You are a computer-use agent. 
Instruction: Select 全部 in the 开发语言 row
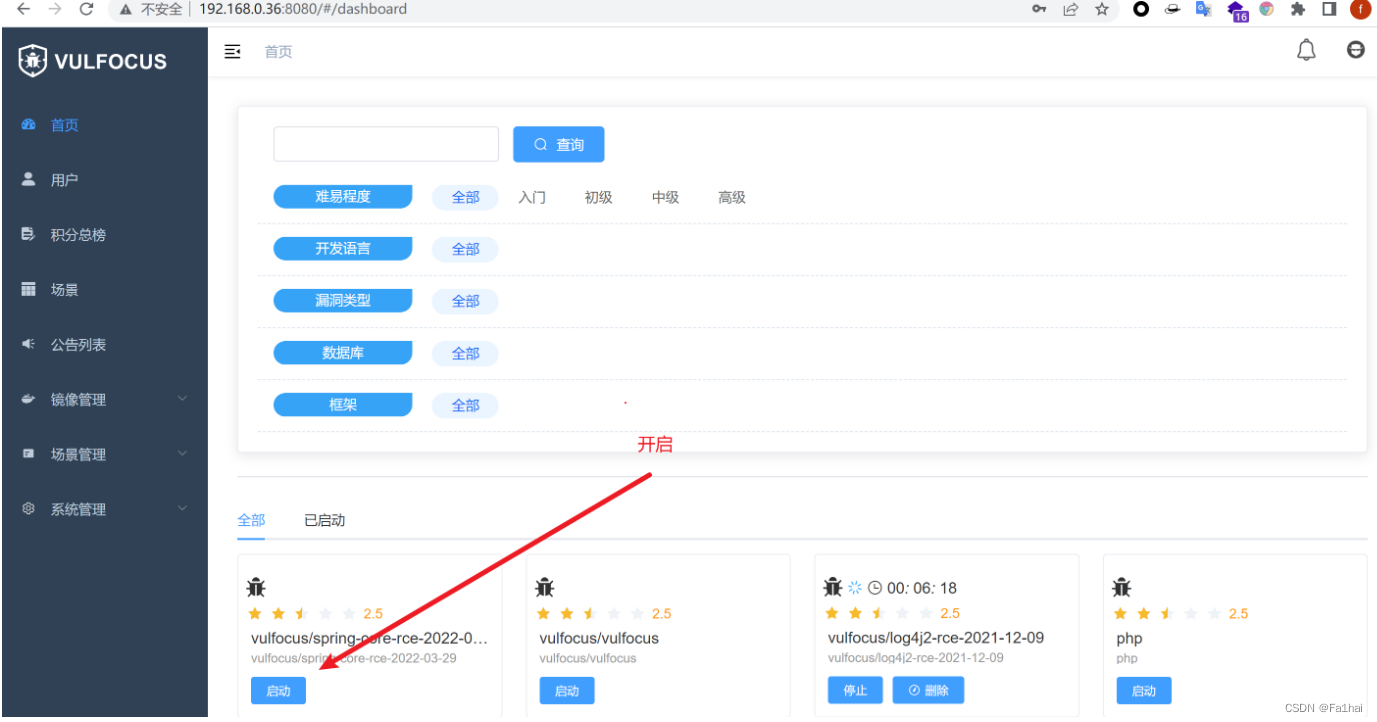pyautogui.click(x=465, y=249)
